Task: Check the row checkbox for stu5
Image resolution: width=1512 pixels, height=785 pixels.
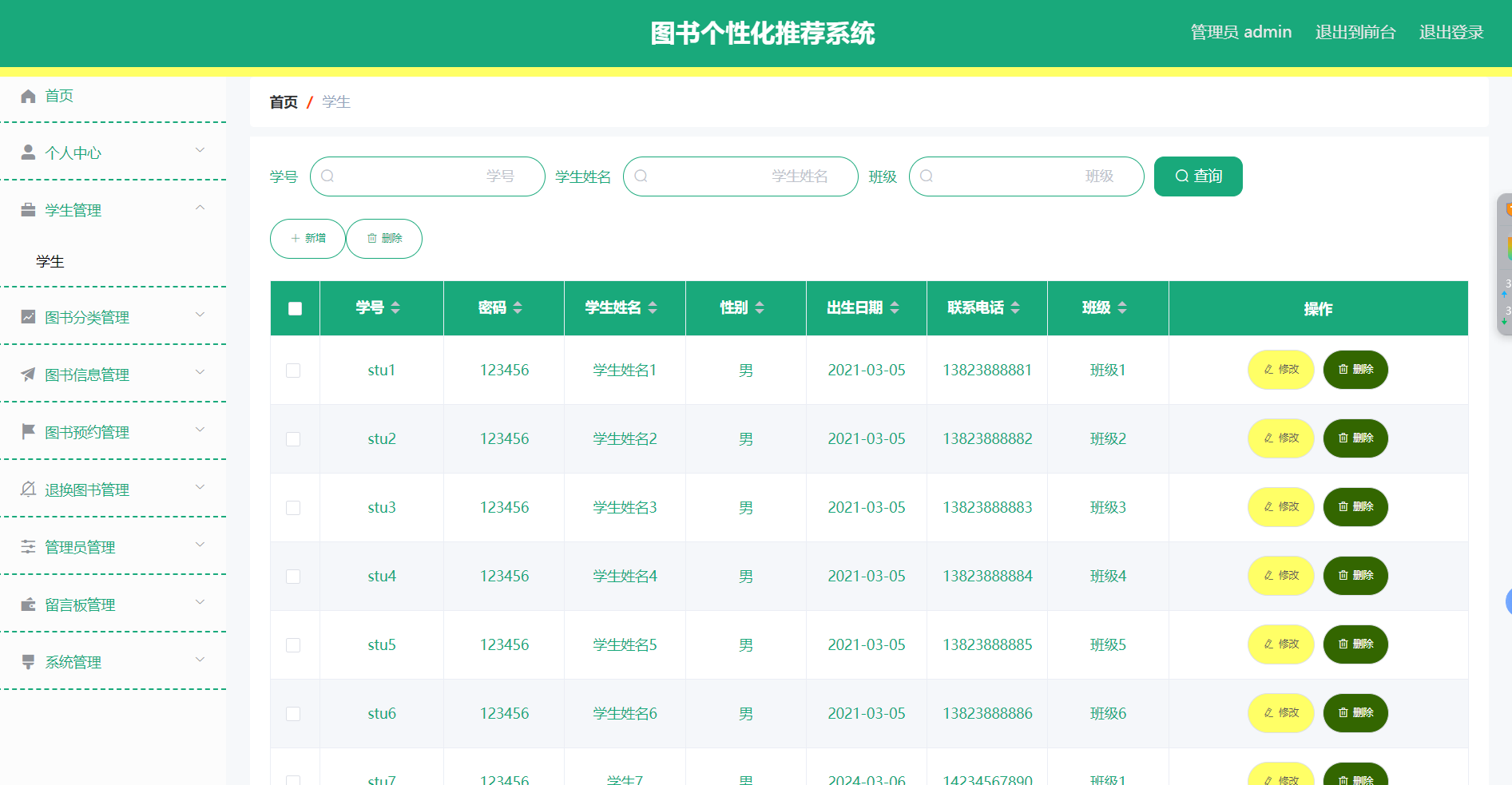Action: tap(293, 645)
